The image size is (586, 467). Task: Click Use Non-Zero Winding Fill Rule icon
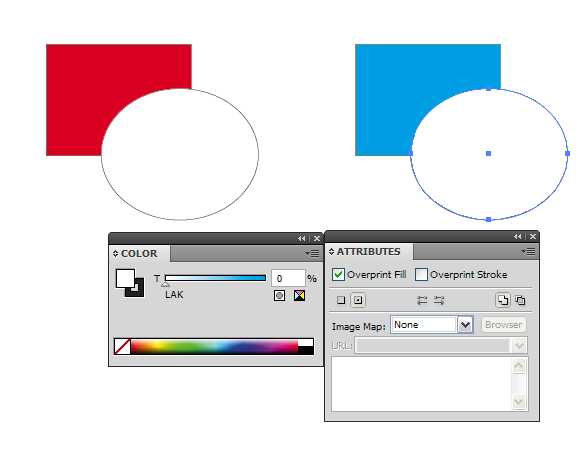point(503,300)
